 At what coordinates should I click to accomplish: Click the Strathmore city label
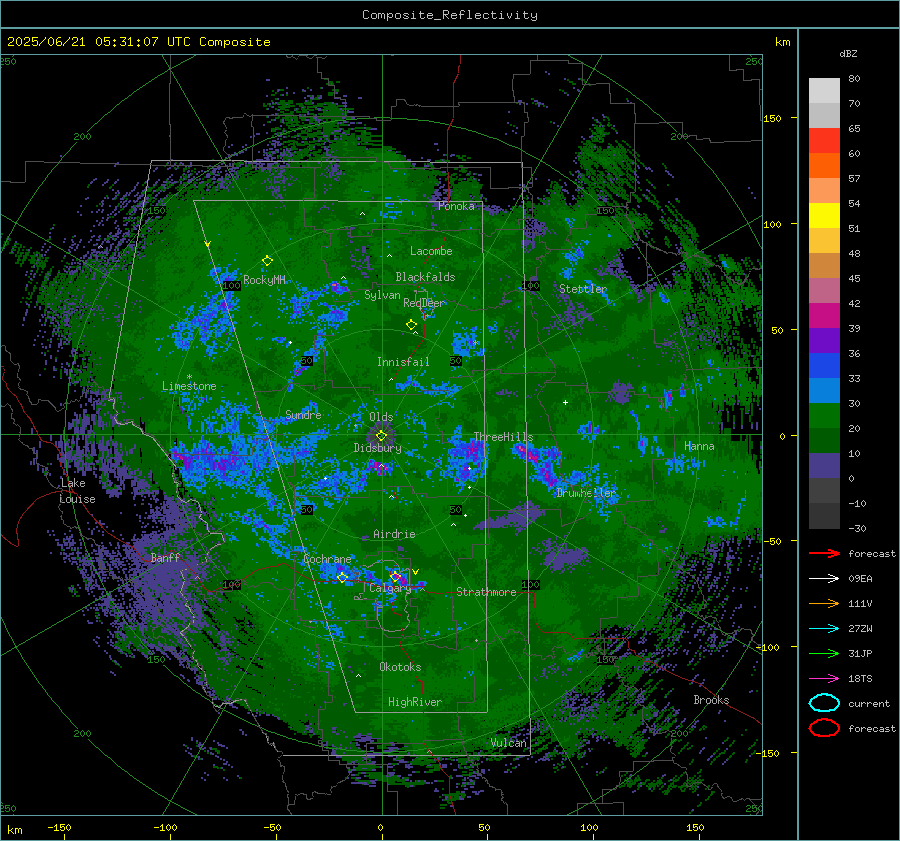486,592
